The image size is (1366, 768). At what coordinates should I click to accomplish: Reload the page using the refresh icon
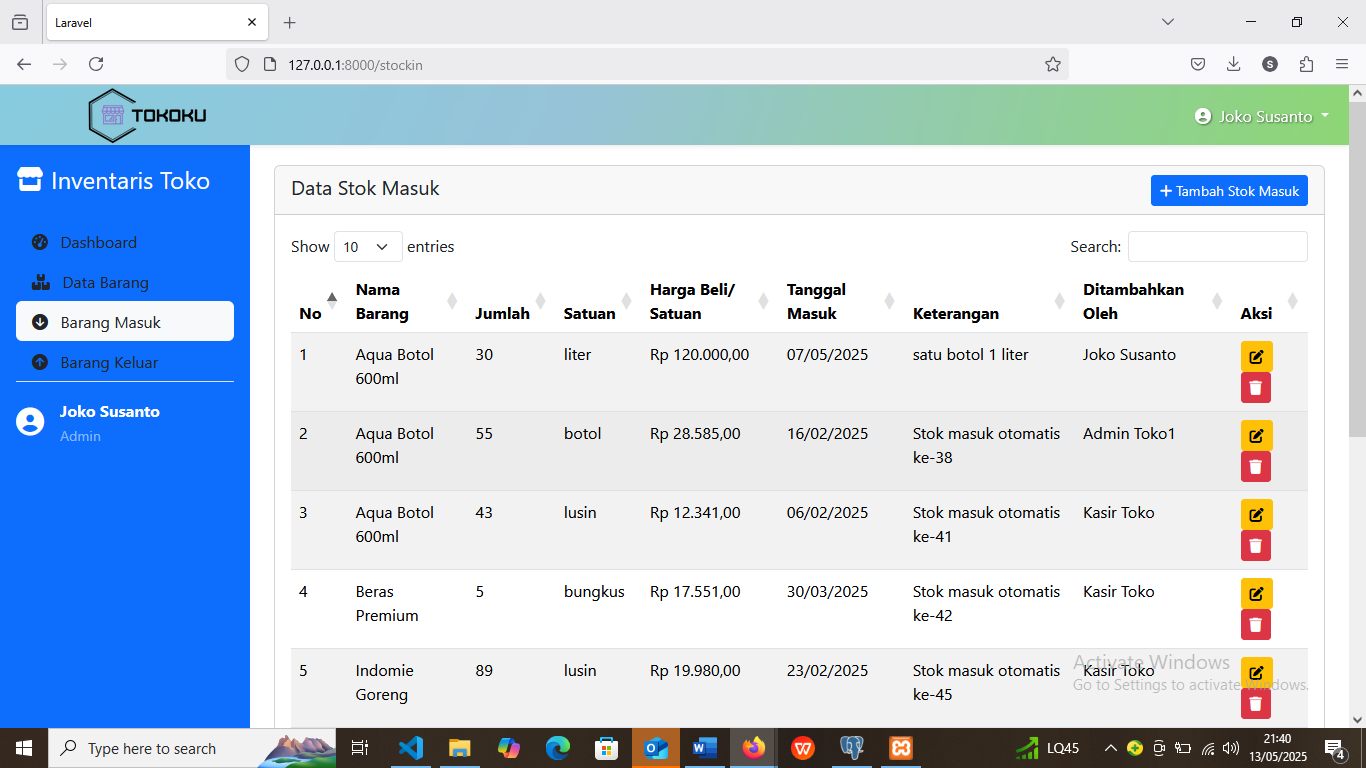coord(96,64)
